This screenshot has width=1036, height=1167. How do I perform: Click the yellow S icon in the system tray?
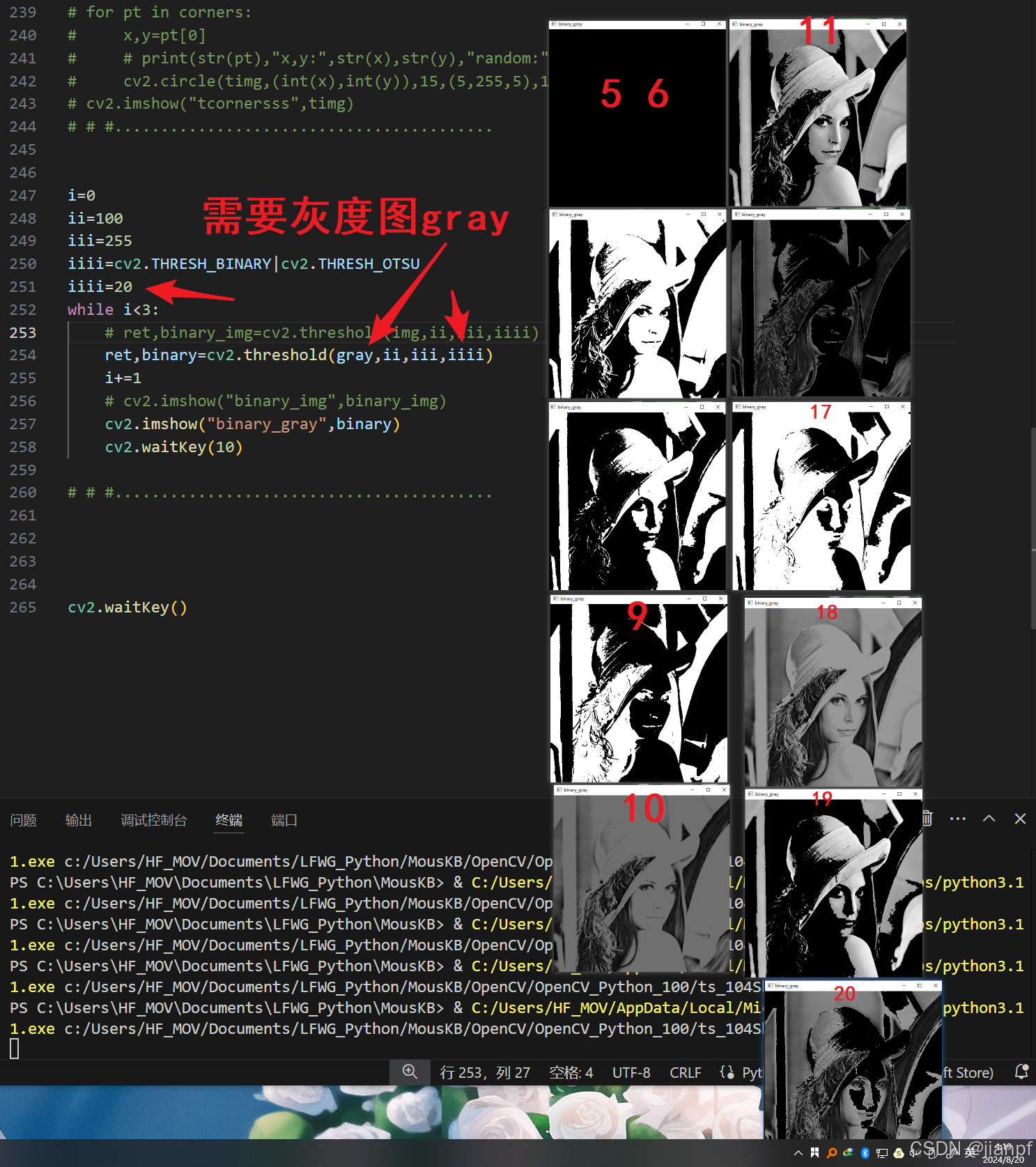(x=899, y=1153)
